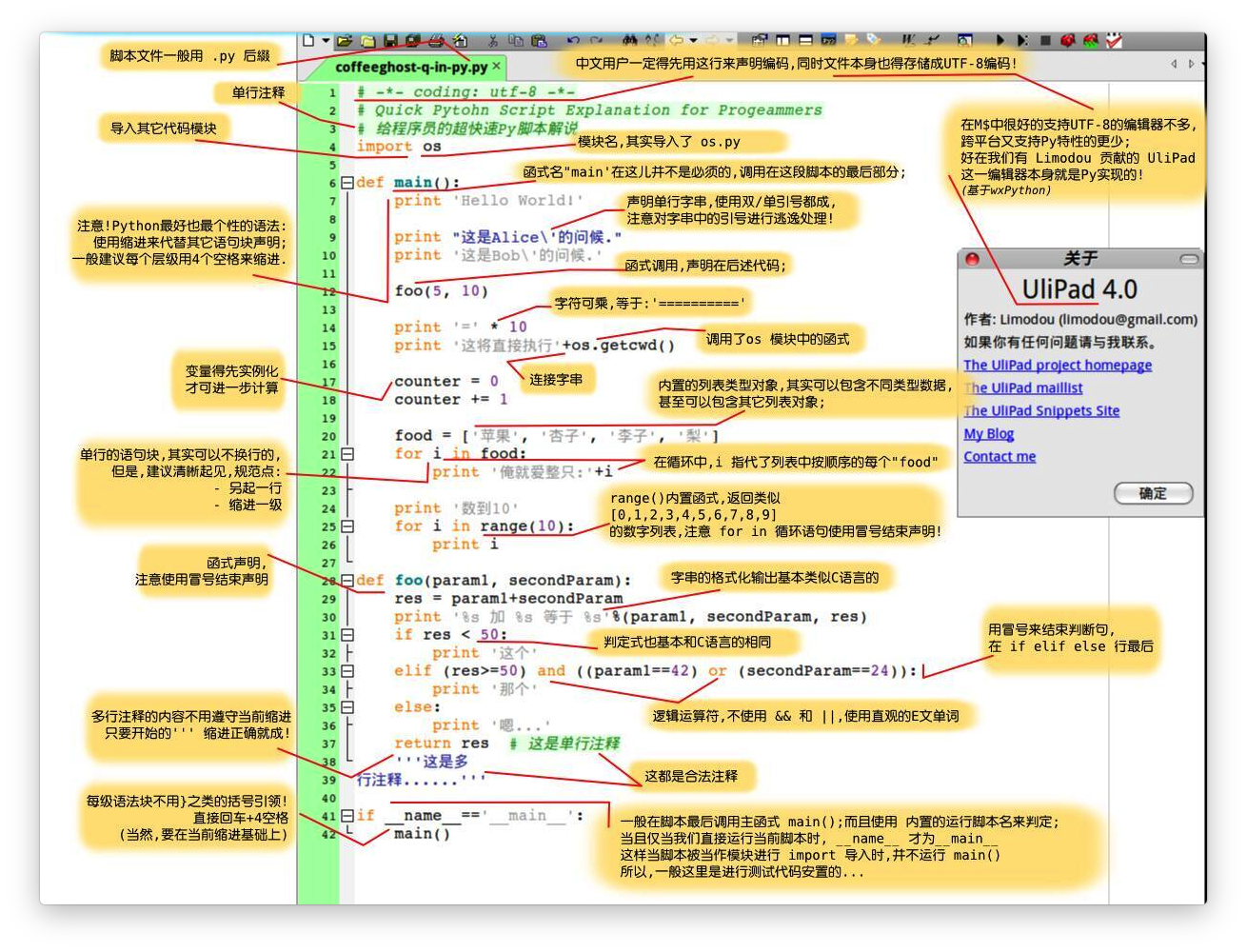Confirm About dialog with 确定 button
Image resolution: width=1247 pixels, height=952 pixels.
(x=1153, y=493)
